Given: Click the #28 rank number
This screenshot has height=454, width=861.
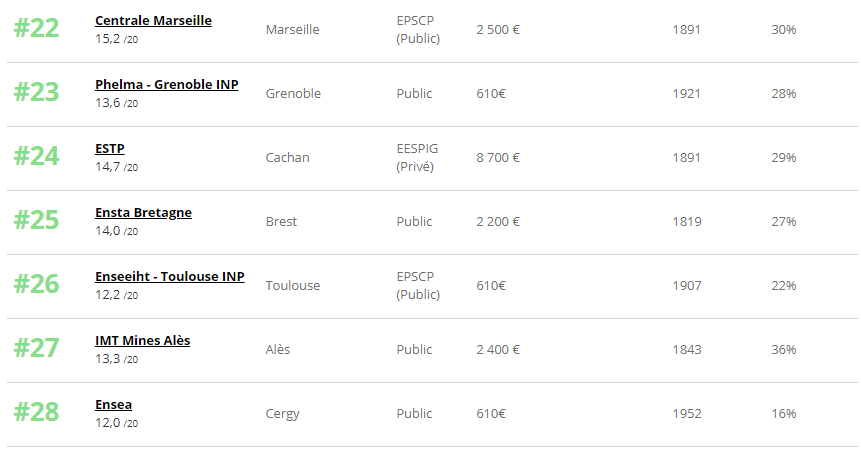Looking at the screenshot, I should [36, 412].
